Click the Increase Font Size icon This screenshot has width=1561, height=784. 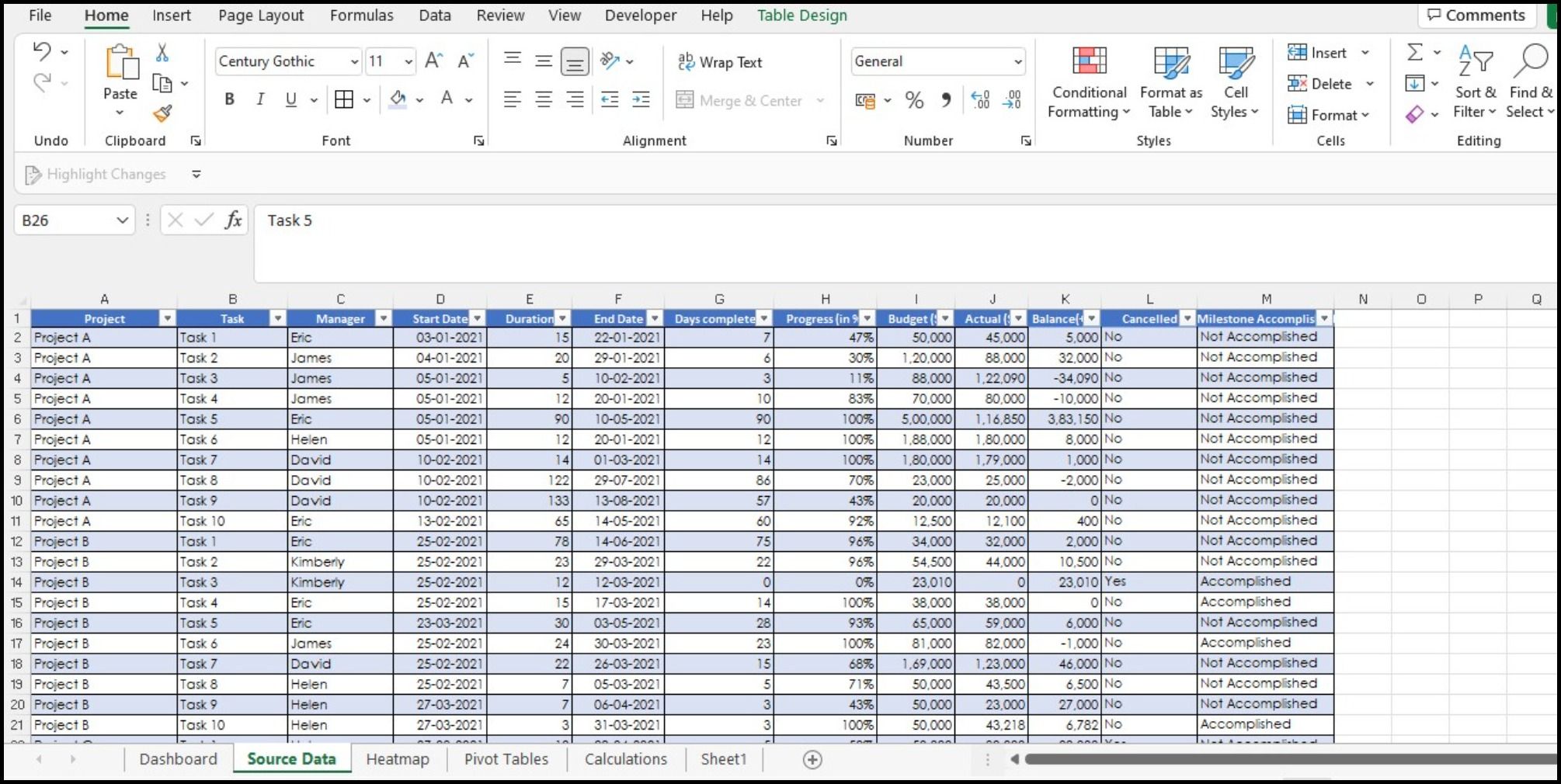tap(433, 61)
